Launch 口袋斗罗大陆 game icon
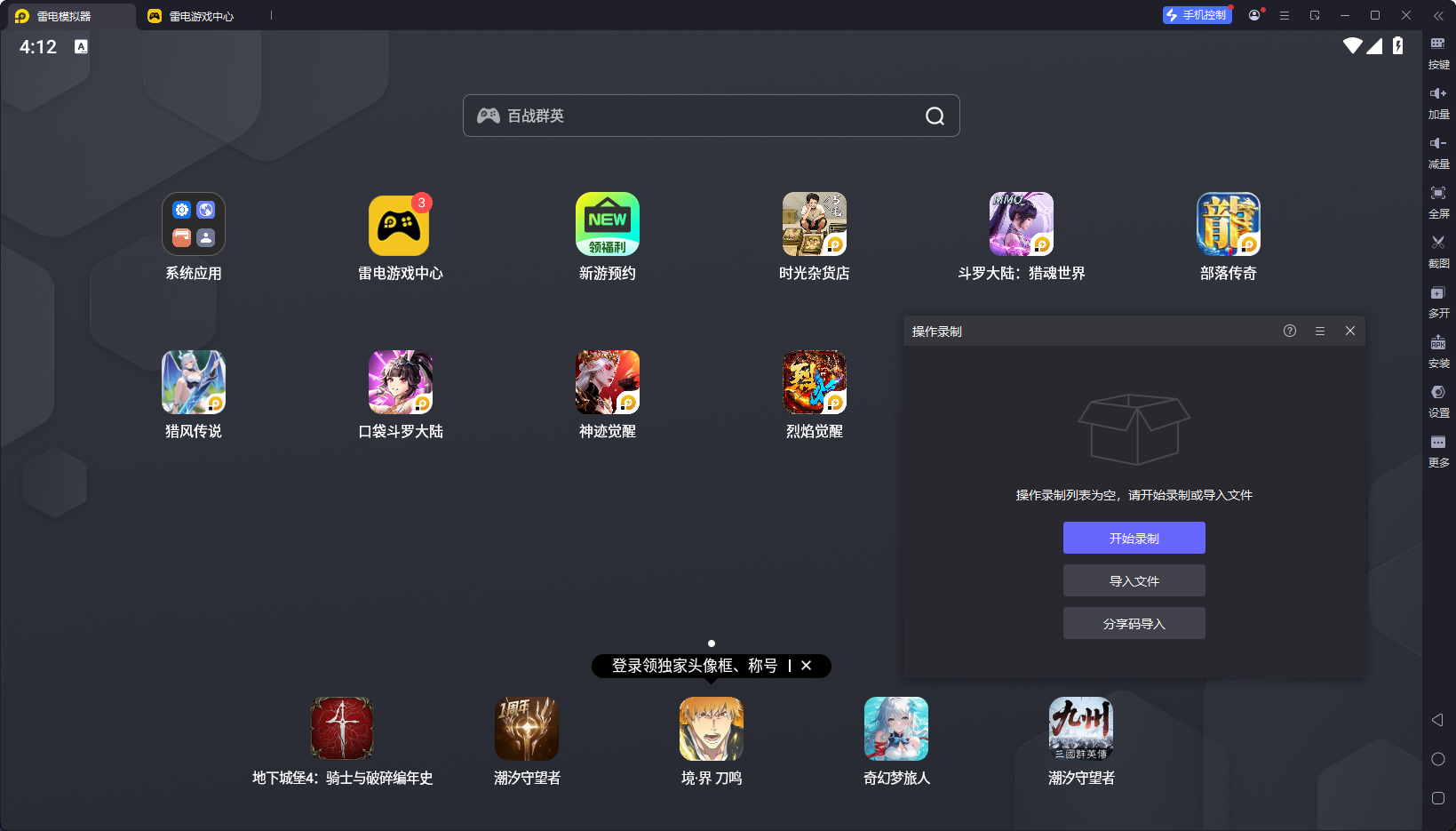 pyautogui.click(x=401, y=382)
